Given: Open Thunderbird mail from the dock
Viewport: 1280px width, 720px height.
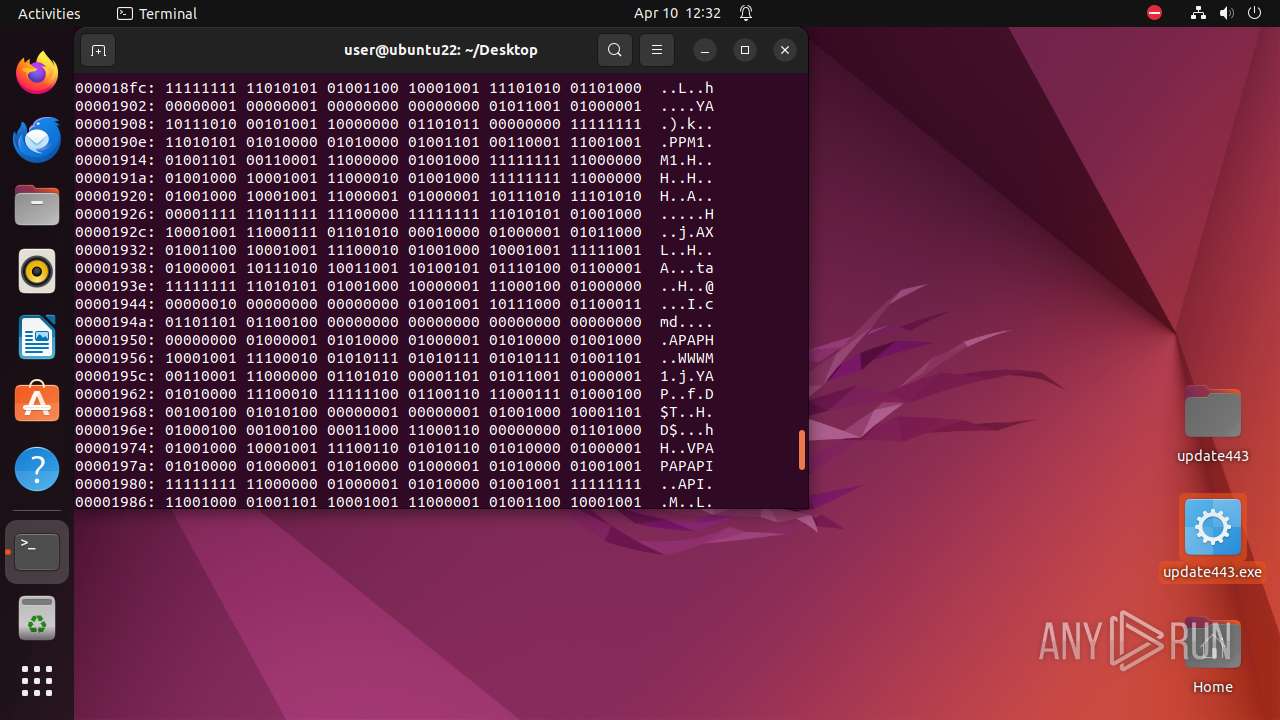Looking at the screenshot, I should pyautogui.click(x=37, y=140).
